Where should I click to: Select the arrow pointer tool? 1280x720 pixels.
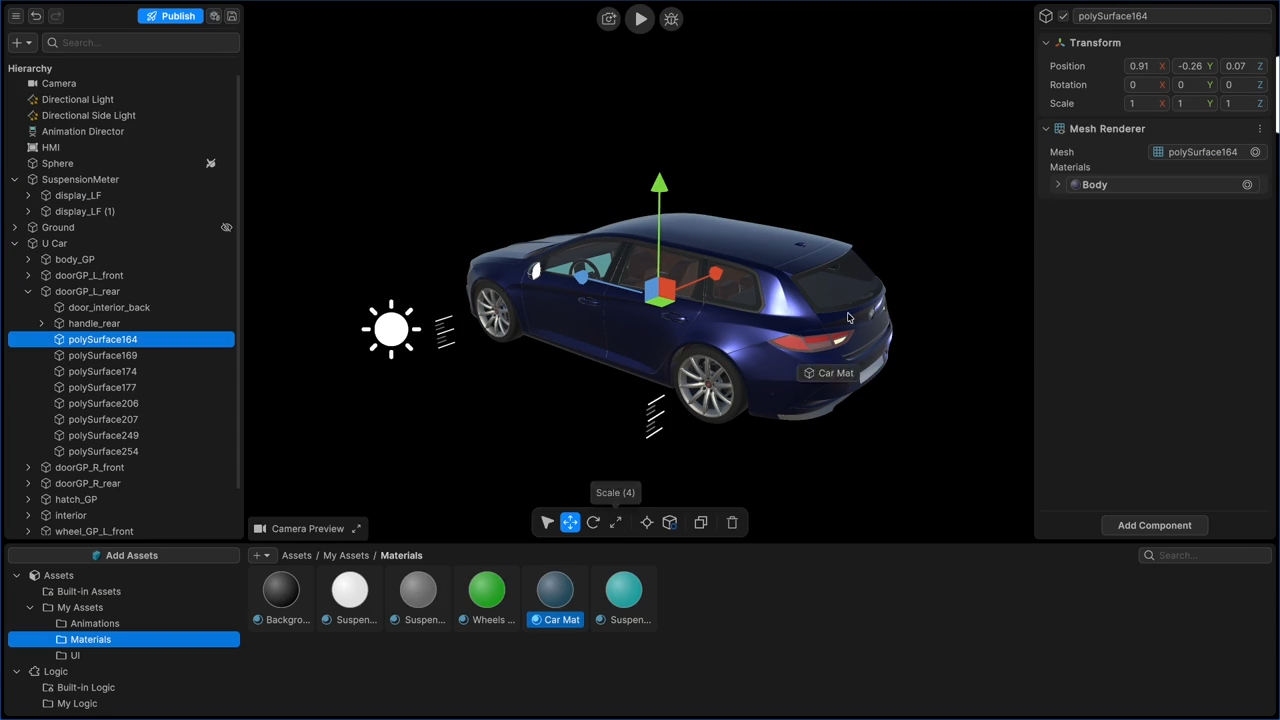[x=547, y=522]
